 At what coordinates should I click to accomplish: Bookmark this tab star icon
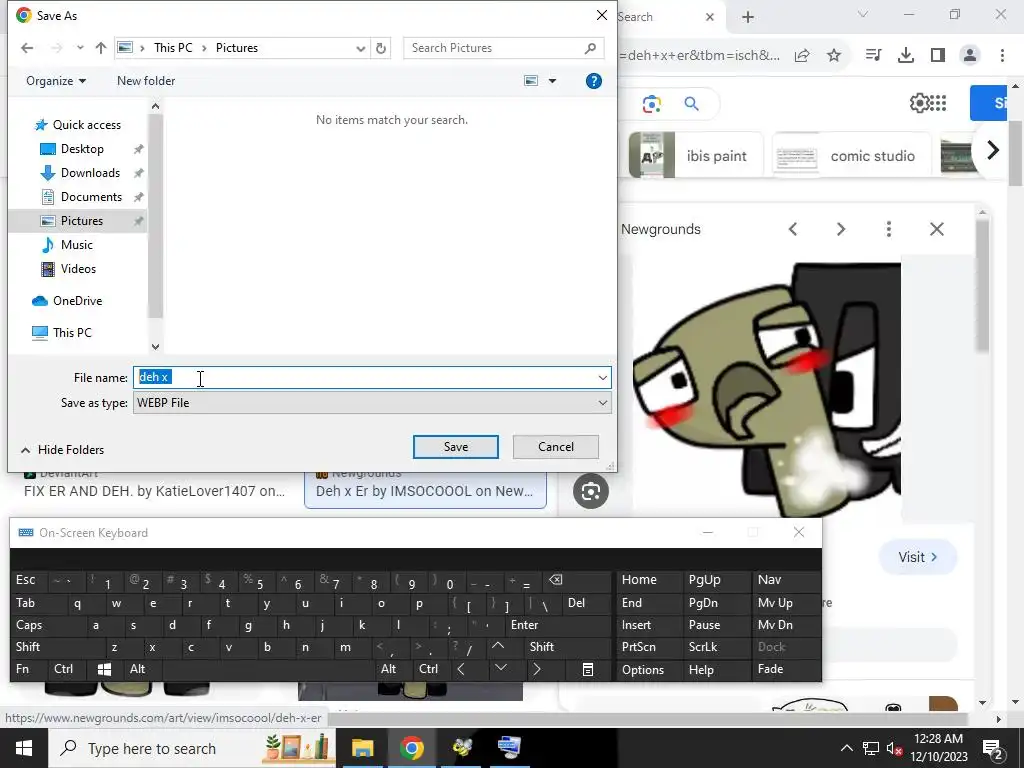tap(834, 56)
